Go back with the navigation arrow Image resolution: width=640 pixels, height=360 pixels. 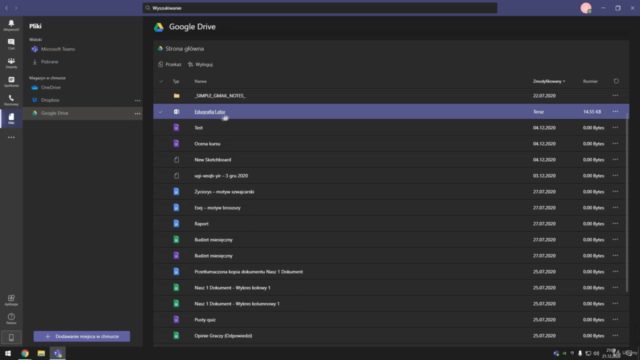point(7,8)
